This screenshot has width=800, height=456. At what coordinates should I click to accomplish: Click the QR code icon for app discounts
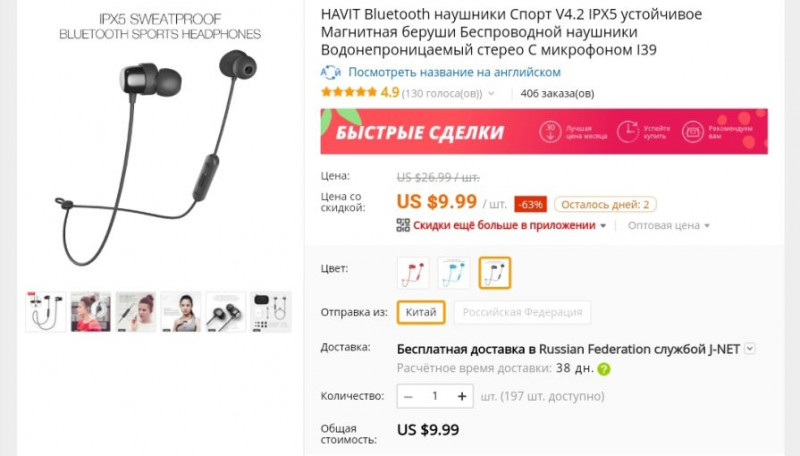click(x=403, y=225)
